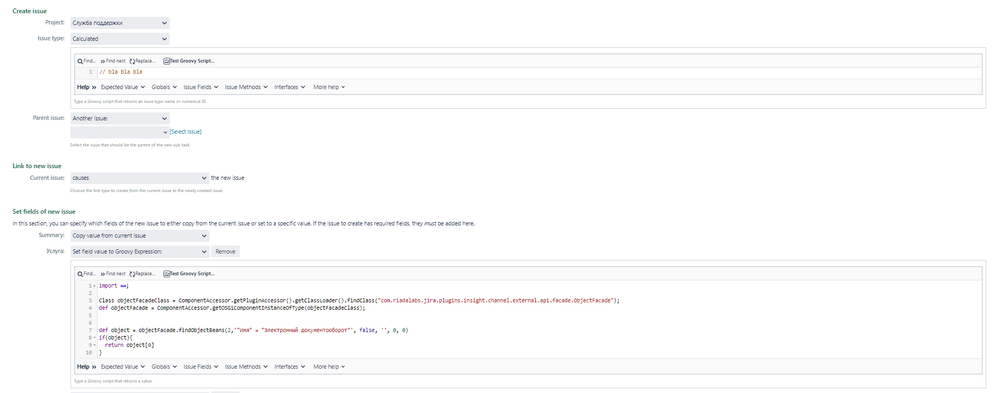Click the 'Set fields of new issue' heading
Viewport: 999px width, 393px height.
coord(44,211)
